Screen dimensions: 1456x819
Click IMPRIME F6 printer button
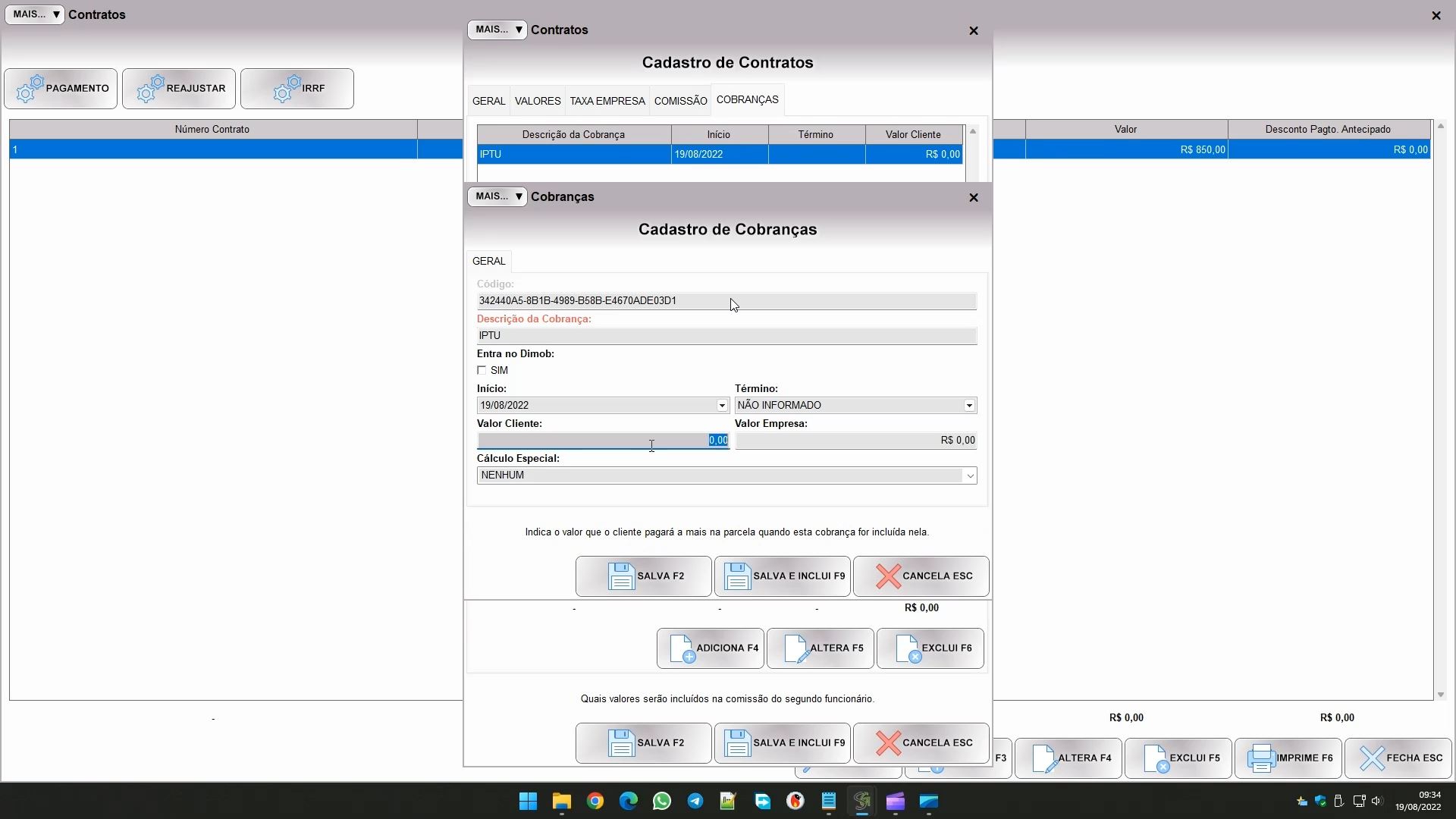1288,758
